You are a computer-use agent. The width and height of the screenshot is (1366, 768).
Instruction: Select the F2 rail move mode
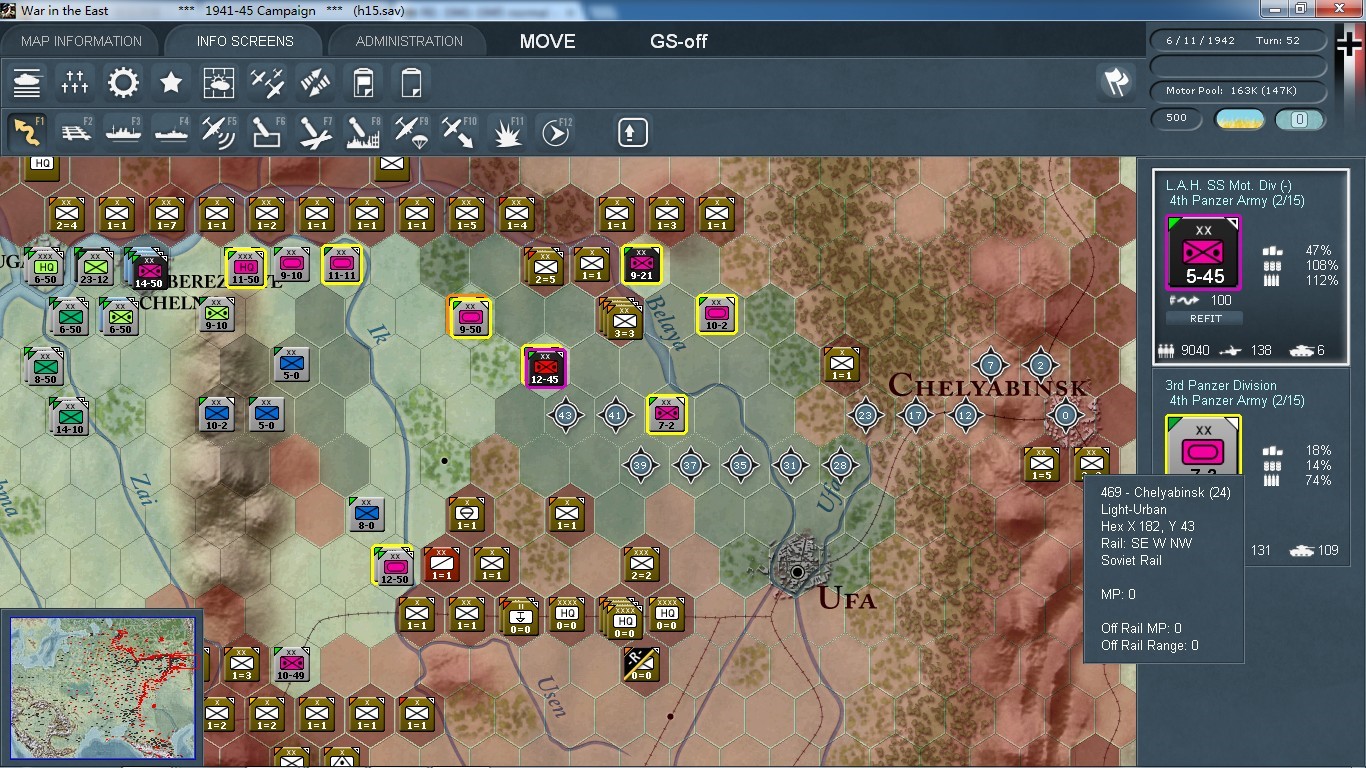pos(75,132)
